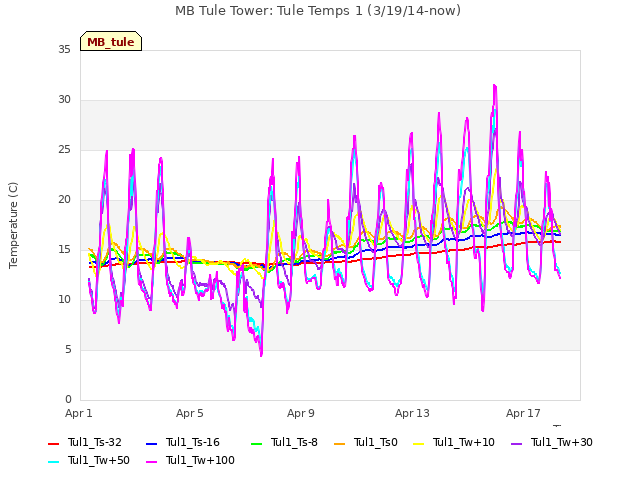Screen dimensions: 640x480
Task: Click the 15 y-axis tick label
Action: pyautogui.click(x=64, y=250)
